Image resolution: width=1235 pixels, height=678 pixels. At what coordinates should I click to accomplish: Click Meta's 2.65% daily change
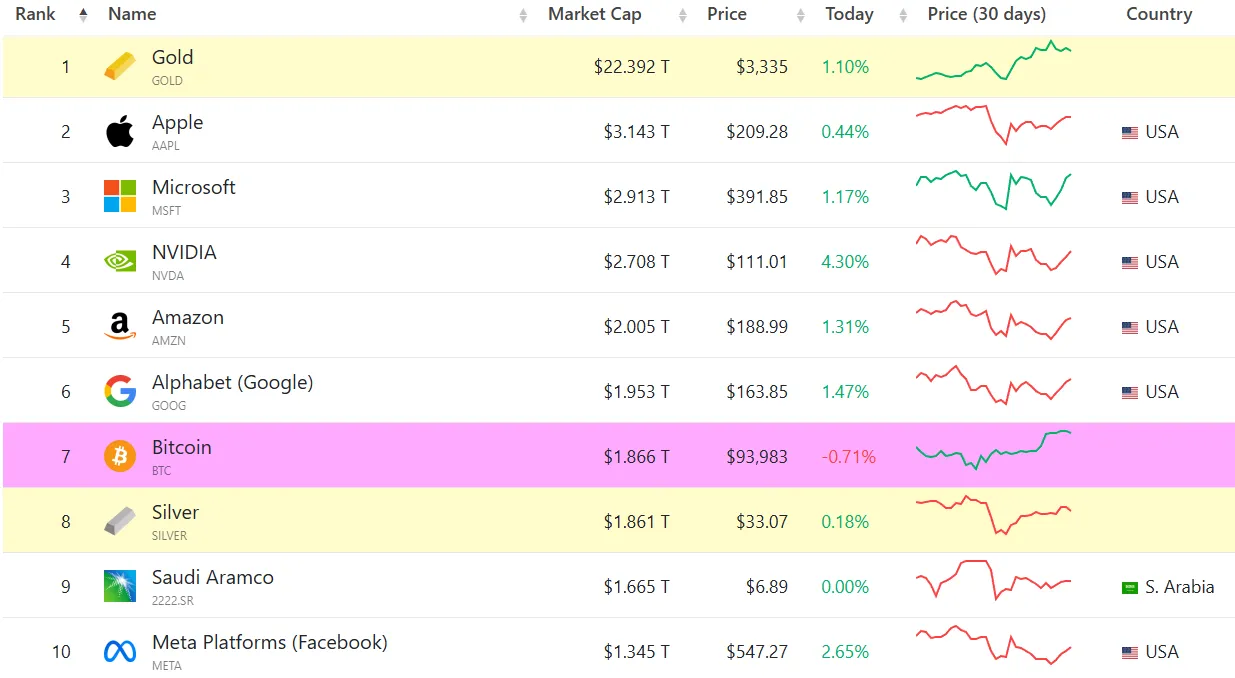[846, 652]
